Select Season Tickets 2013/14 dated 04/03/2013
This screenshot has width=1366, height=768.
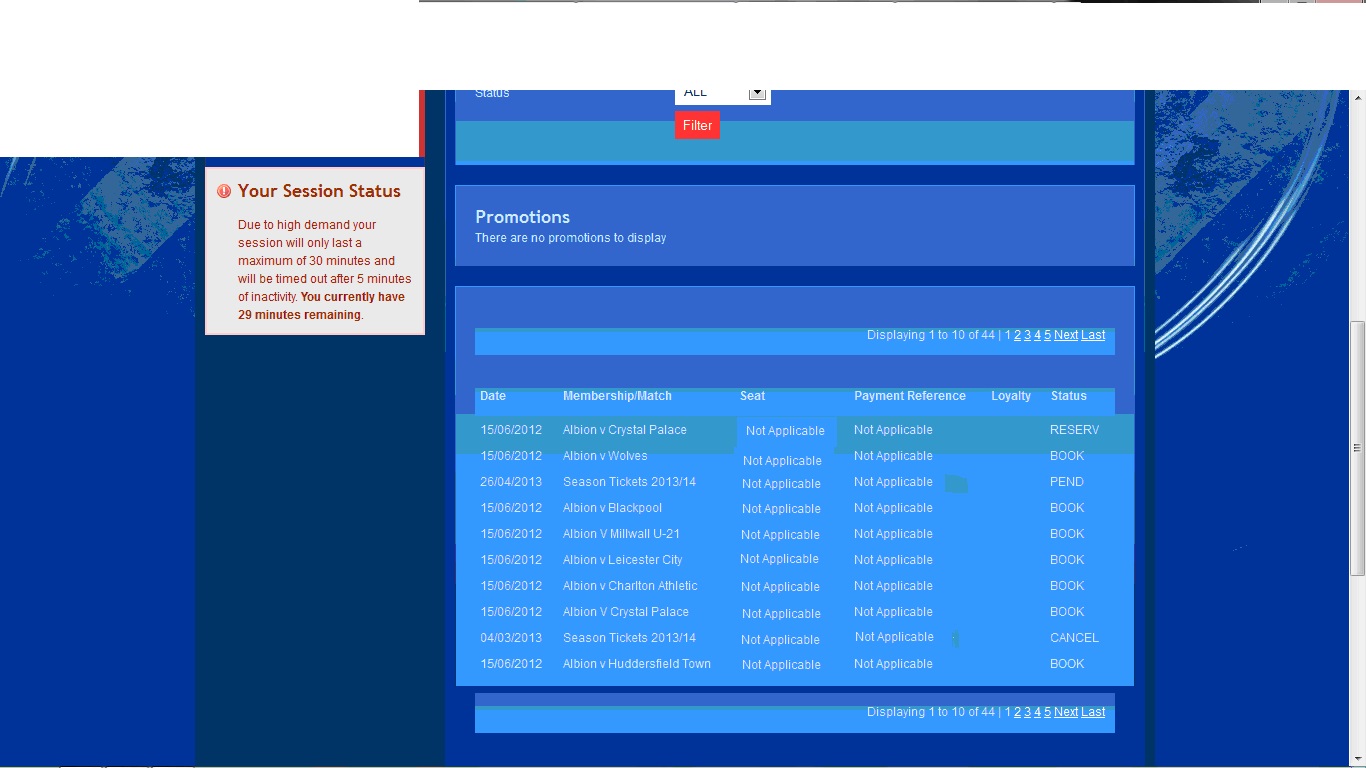coord(629,638)
